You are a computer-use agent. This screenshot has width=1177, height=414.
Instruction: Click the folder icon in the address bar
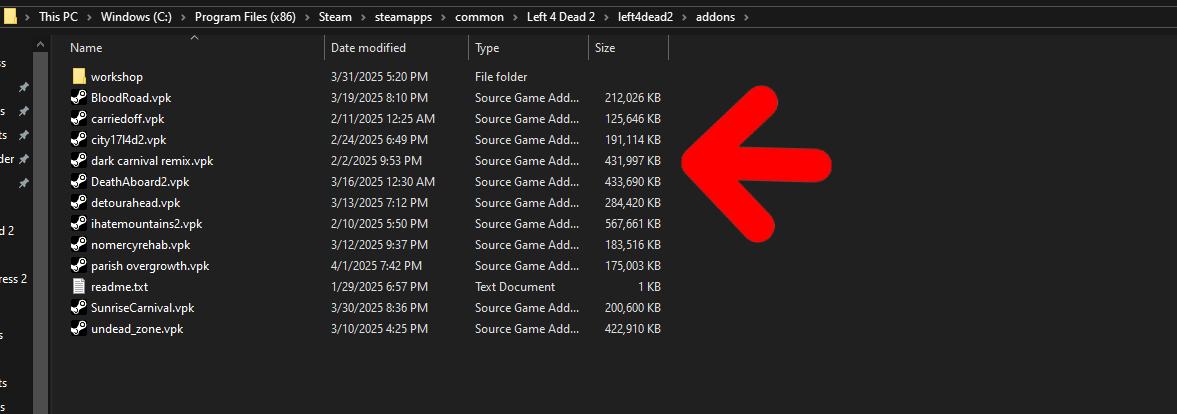point(10,16)
